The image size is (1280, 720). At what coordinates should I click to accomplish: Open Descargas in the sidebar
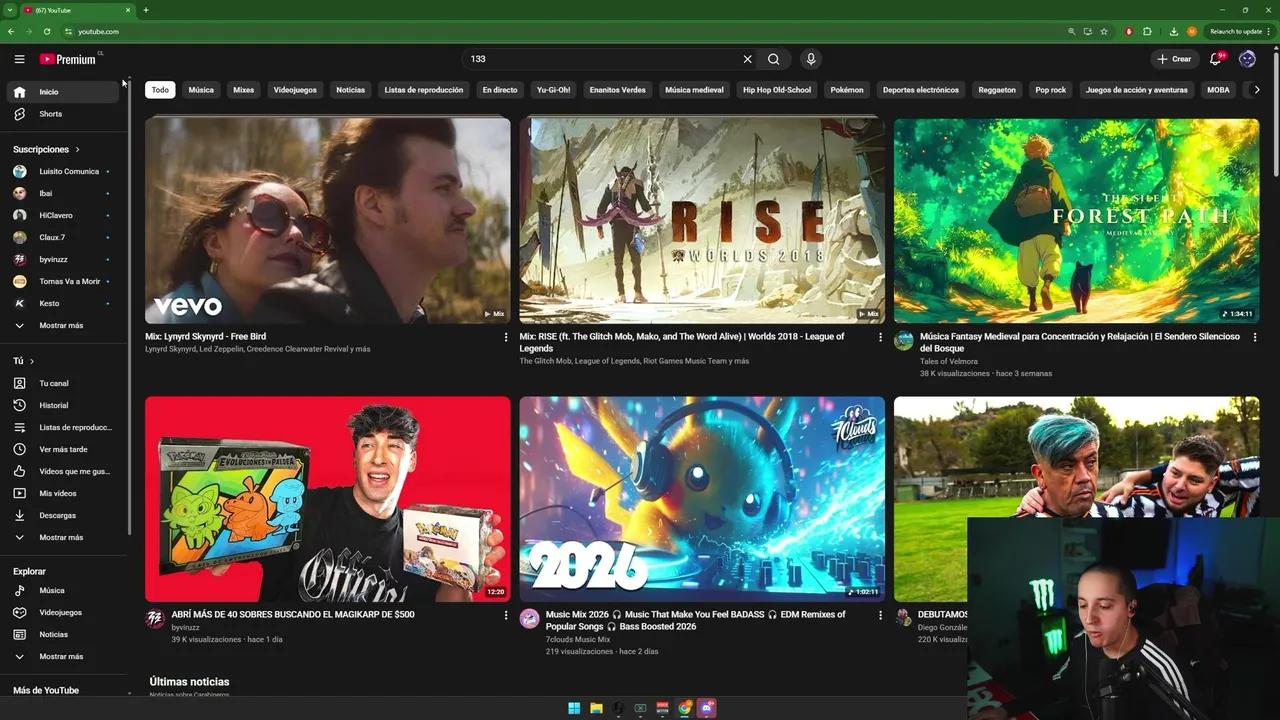coord(65,515)
